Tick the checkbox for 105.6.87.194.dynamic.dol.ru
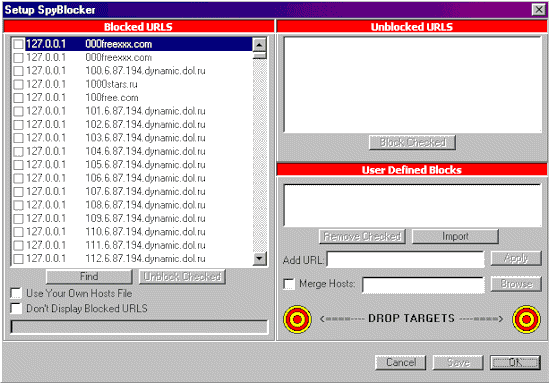Viewport: 550px width, 384px height. 18,165
